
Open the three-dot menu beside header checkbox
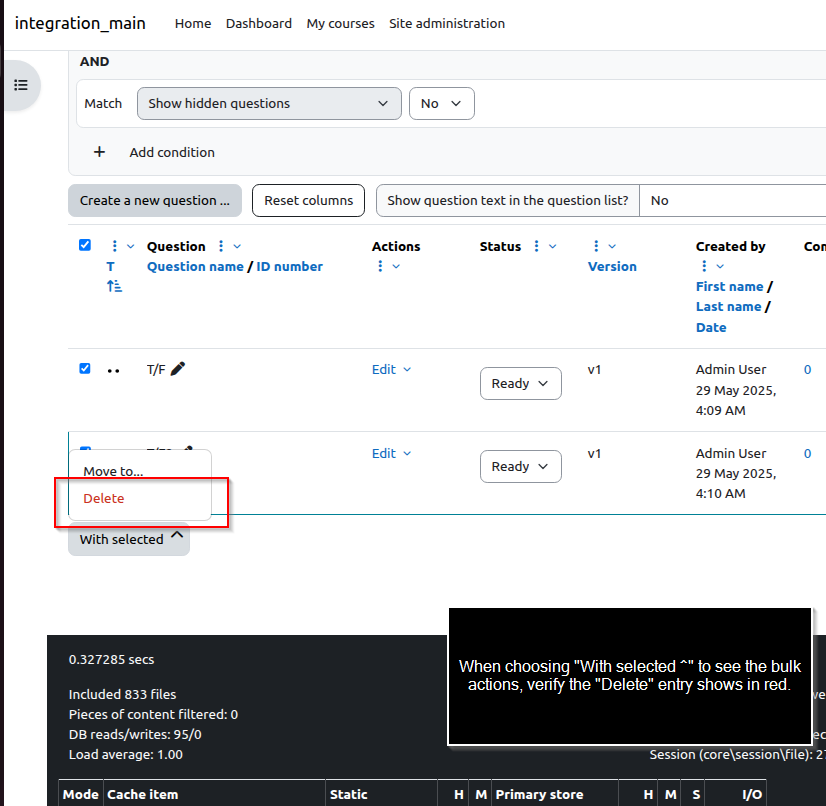tap(114, 246)
